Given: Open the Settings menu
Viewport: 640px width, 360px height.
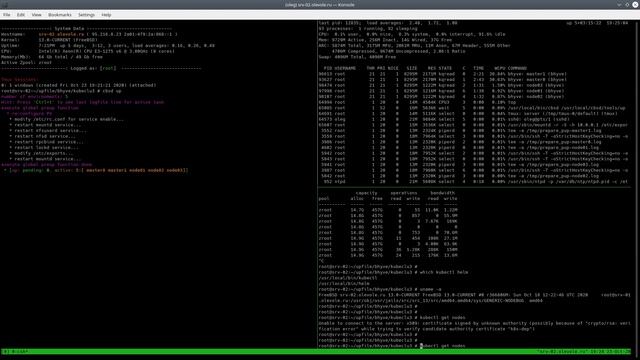Looking at the screenshot, I should pyautogui.click(x=86, y=15).
